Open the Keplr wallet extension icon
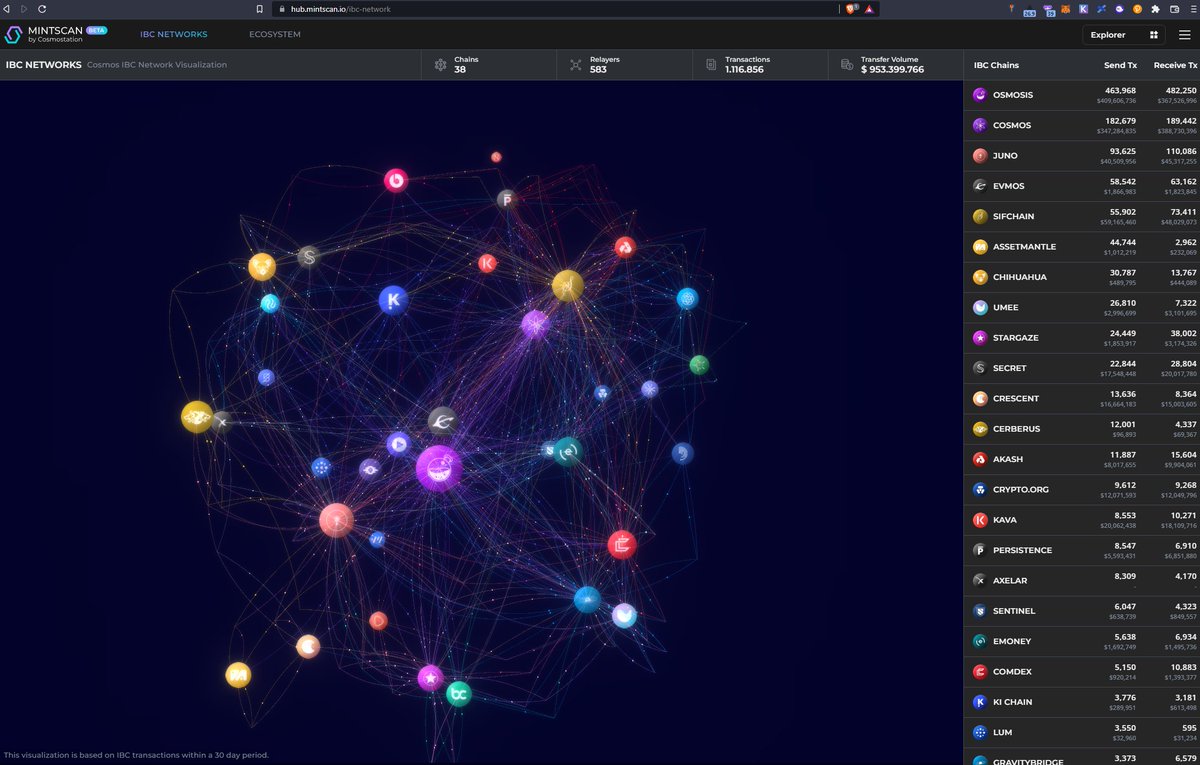The image size is (1200, 765). point(1083,8)
